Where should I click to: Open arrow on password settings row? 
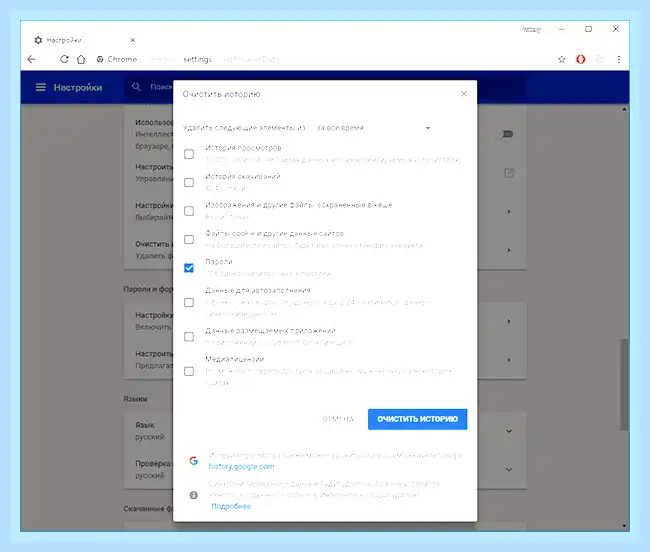tap(509, 321)
